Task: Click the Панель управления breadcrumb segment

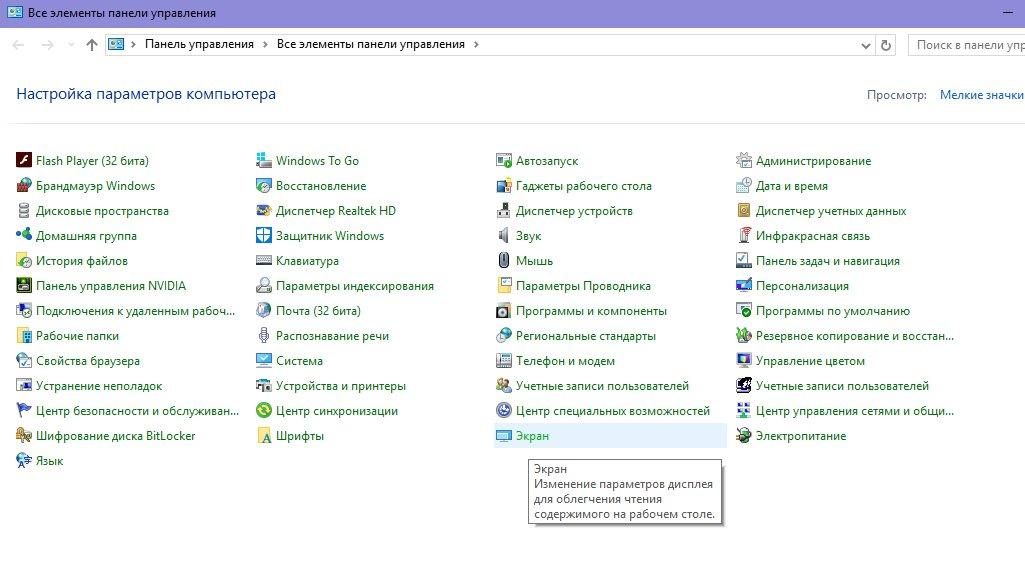Action: (x=199, y=45)
